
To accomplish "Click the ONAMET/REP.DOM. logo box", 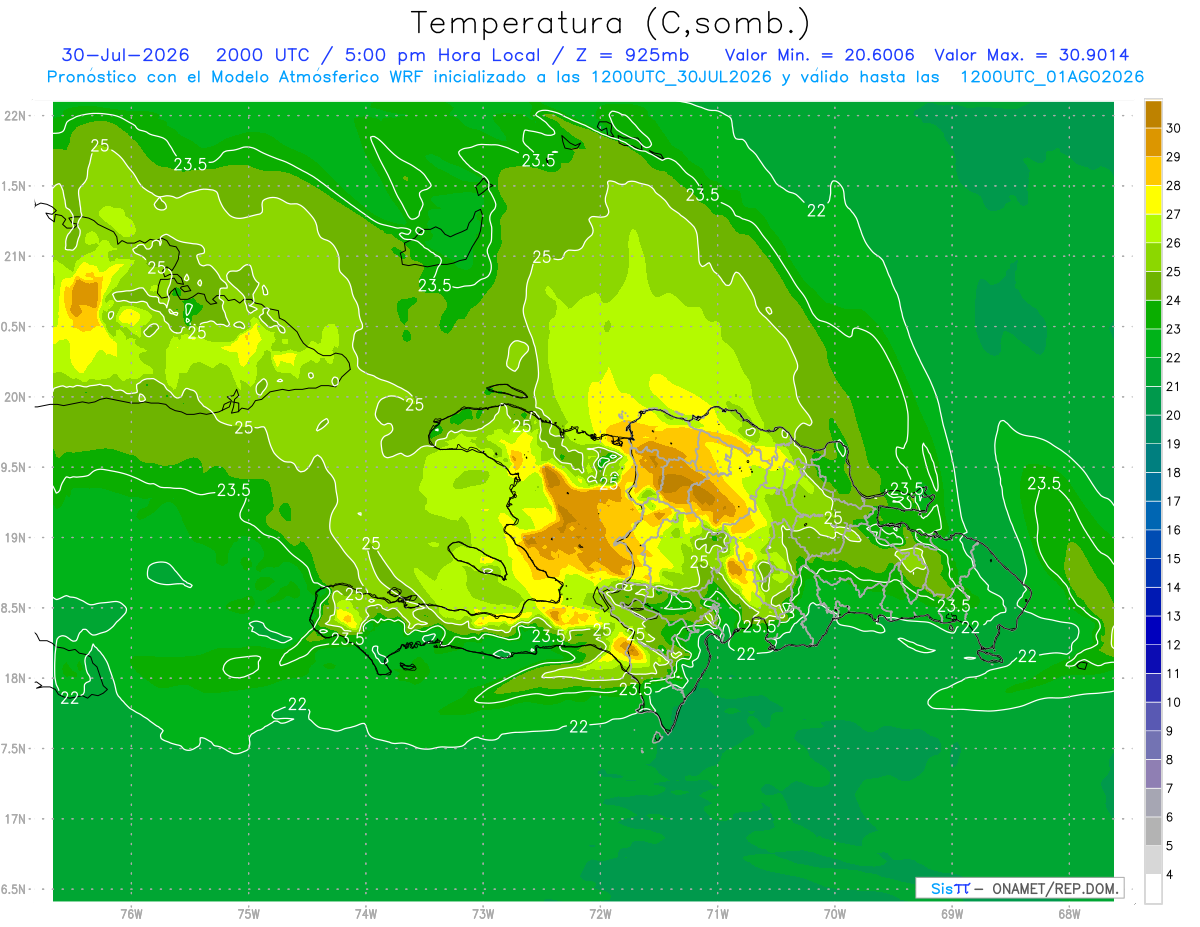I will tap(1019, 888).
